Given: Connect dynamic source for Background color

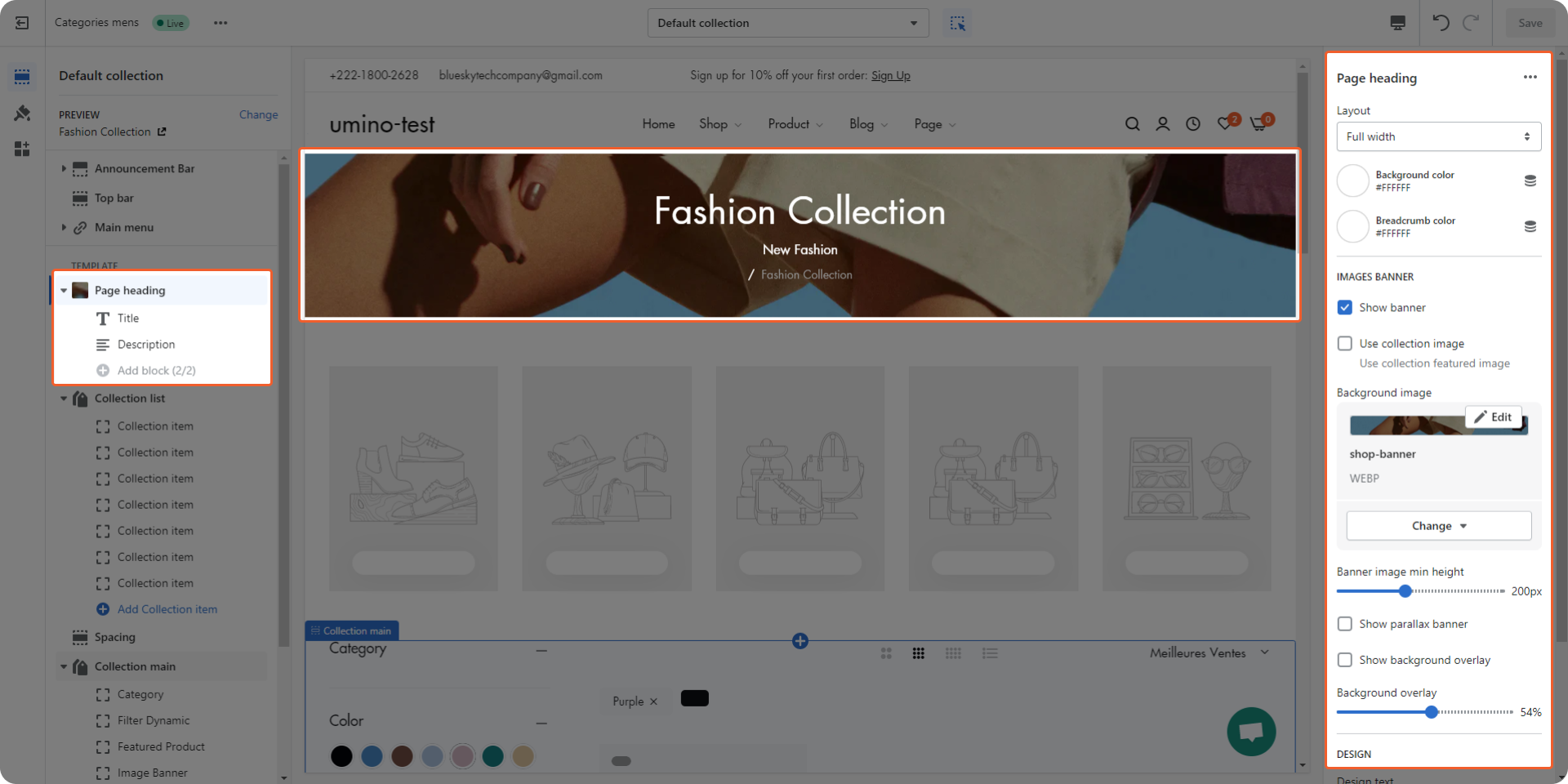Looking at the screenshot, I should 1530,180.
